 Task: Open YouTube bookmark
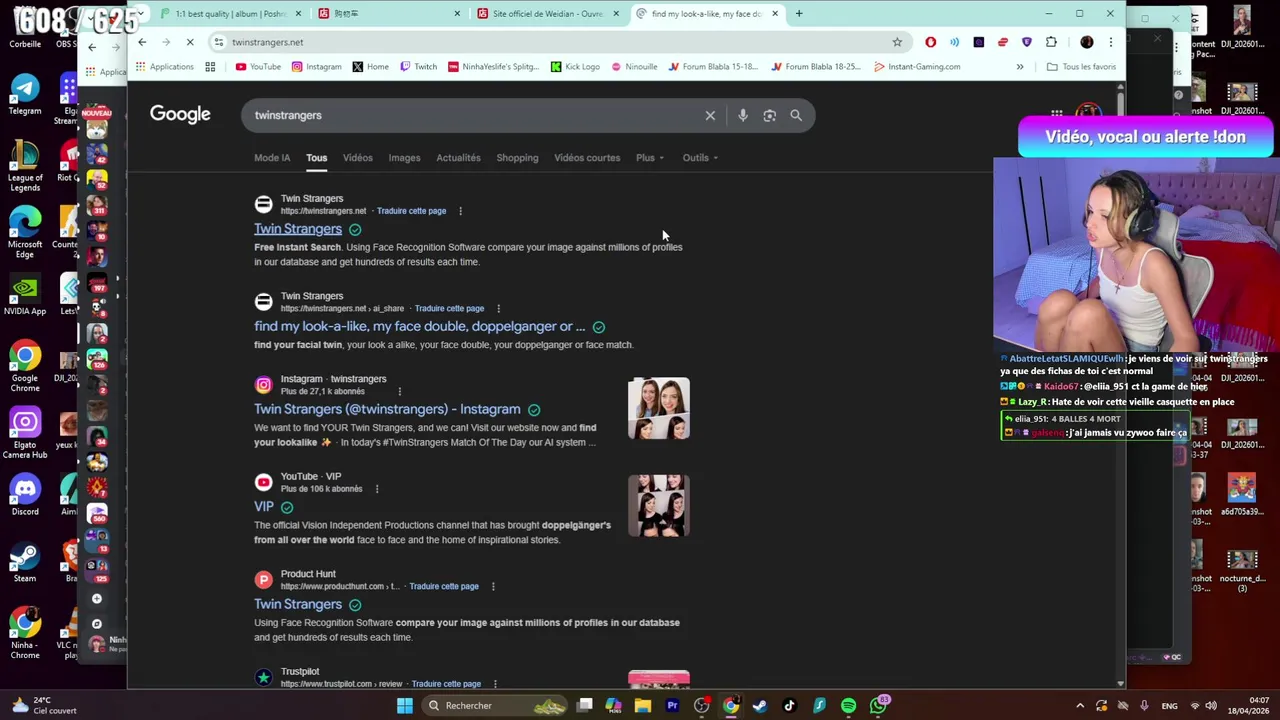(x=258, y=67)
